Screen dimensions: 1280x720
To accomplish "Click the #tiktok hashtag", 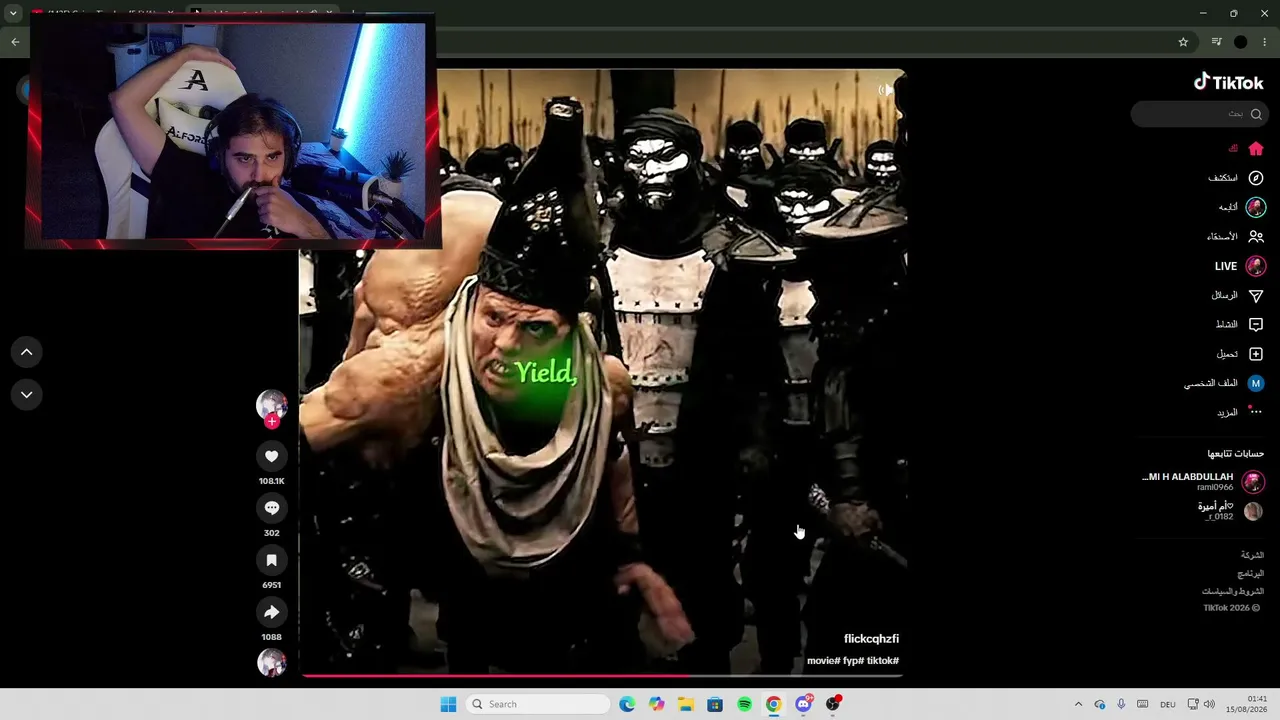I will click(883, 661).
